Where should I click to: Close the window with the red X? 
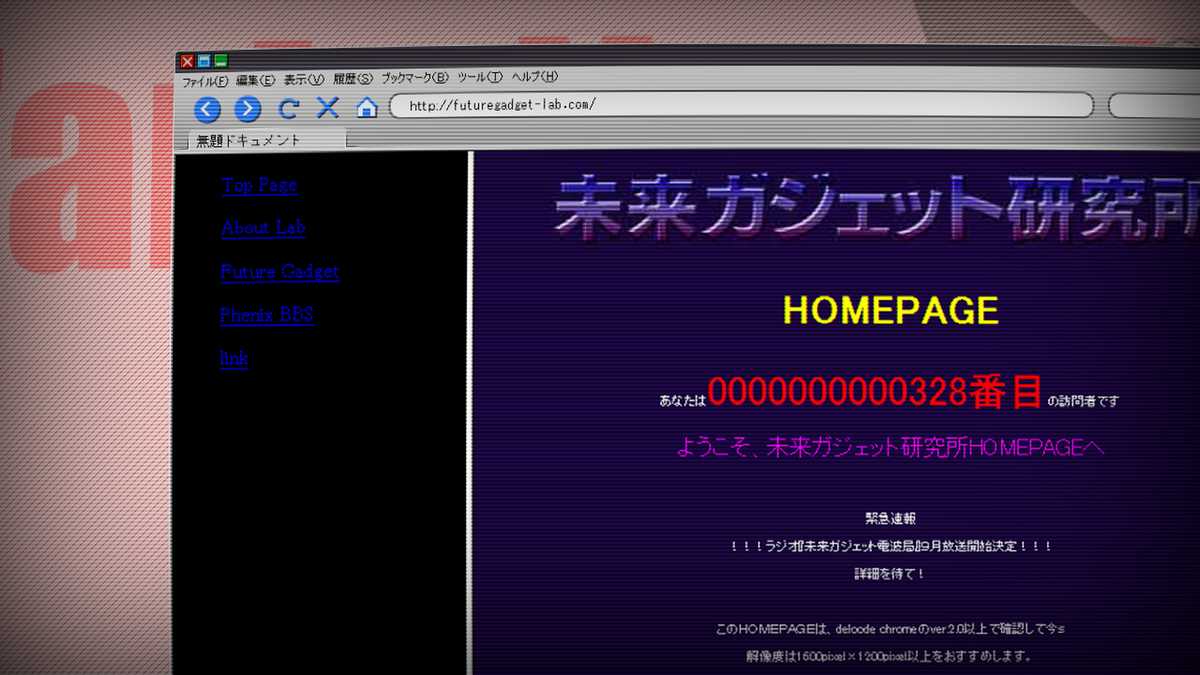(187, 62)
